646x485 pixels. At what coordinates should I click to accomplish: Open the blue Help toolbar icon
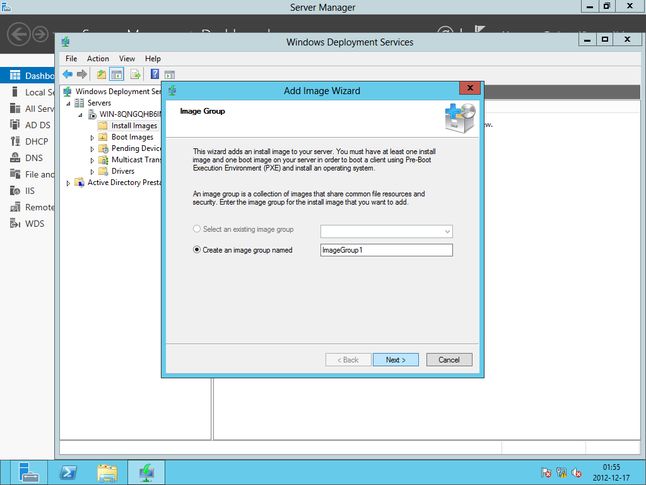pos(154,74)
